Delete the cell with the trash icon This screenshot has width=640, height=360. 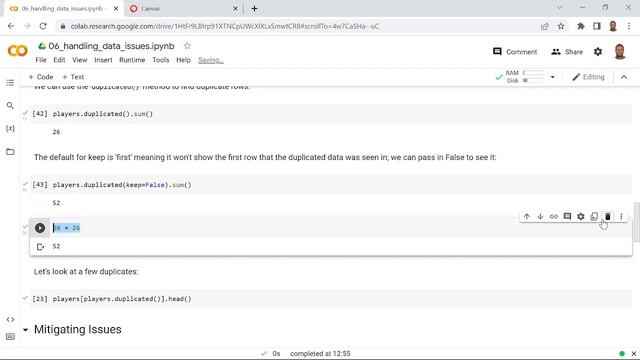(607, 216)
